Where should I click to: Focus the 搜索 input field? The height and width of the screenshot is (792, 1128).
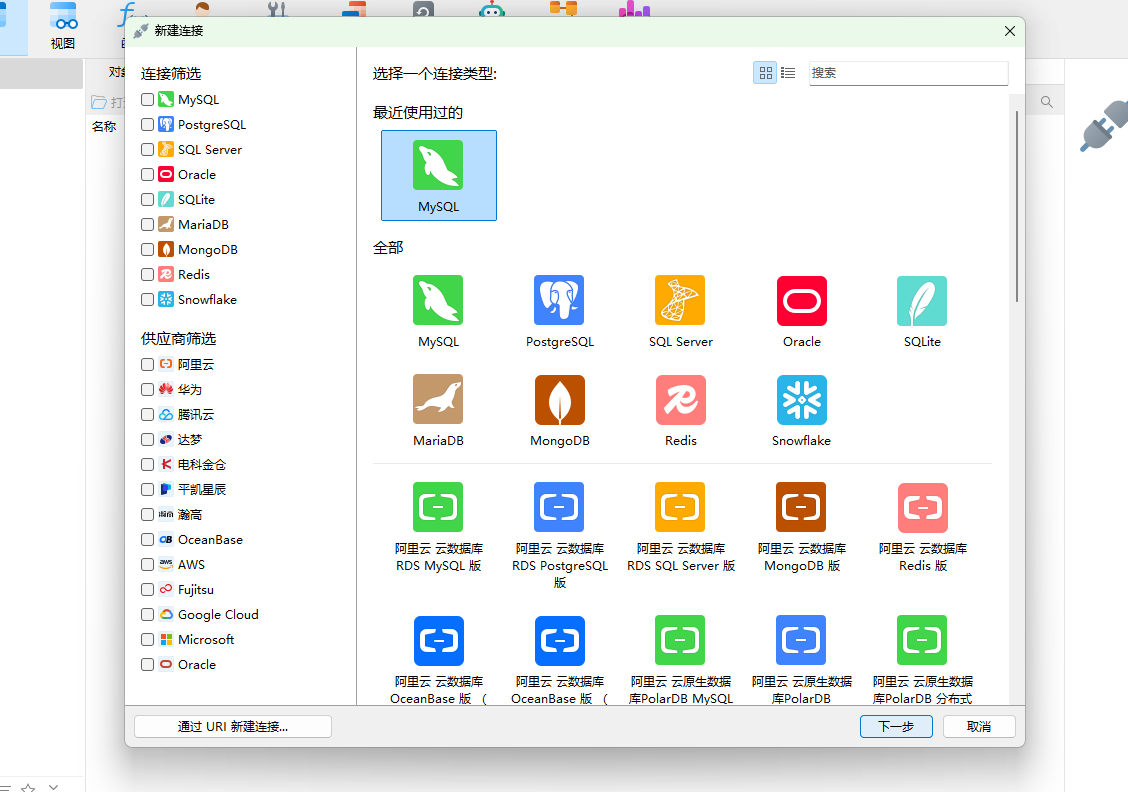(908, 73)
